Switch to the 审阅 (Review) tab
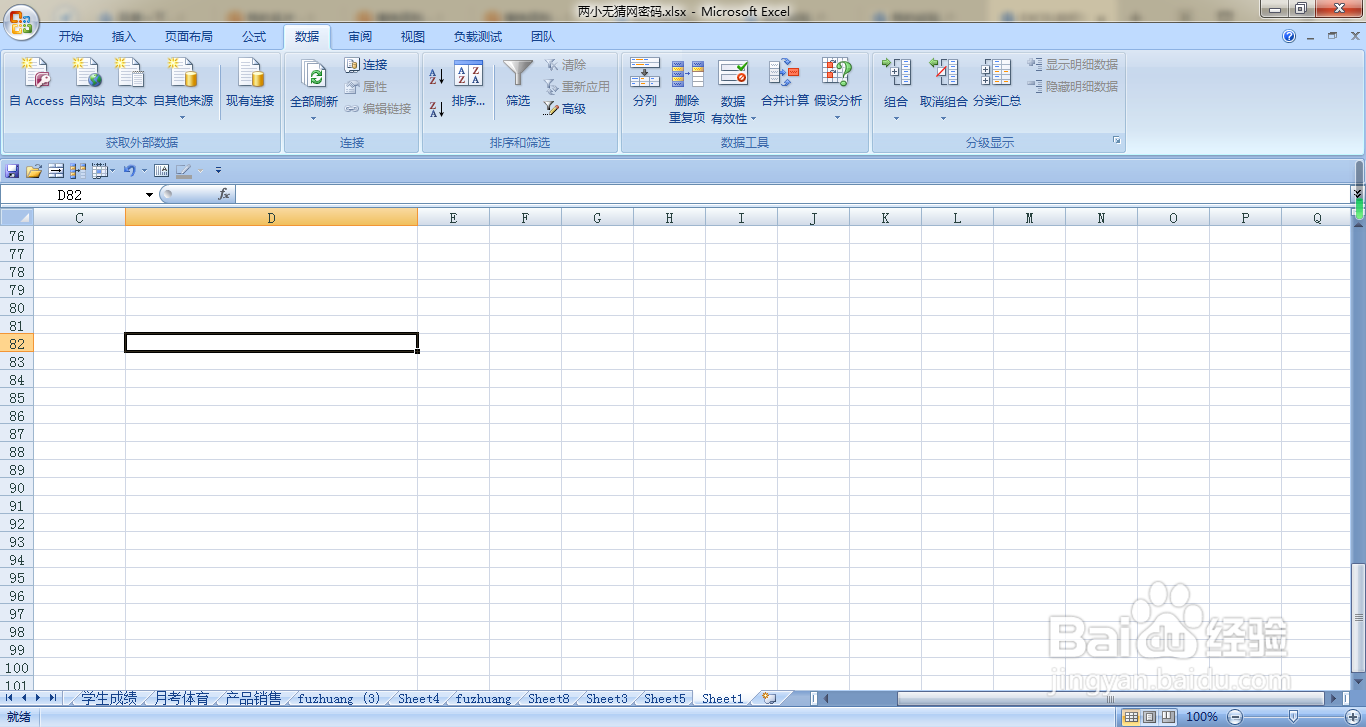Screen dimensions: 1366x727 pyautogui.click(x=360, y=37)
